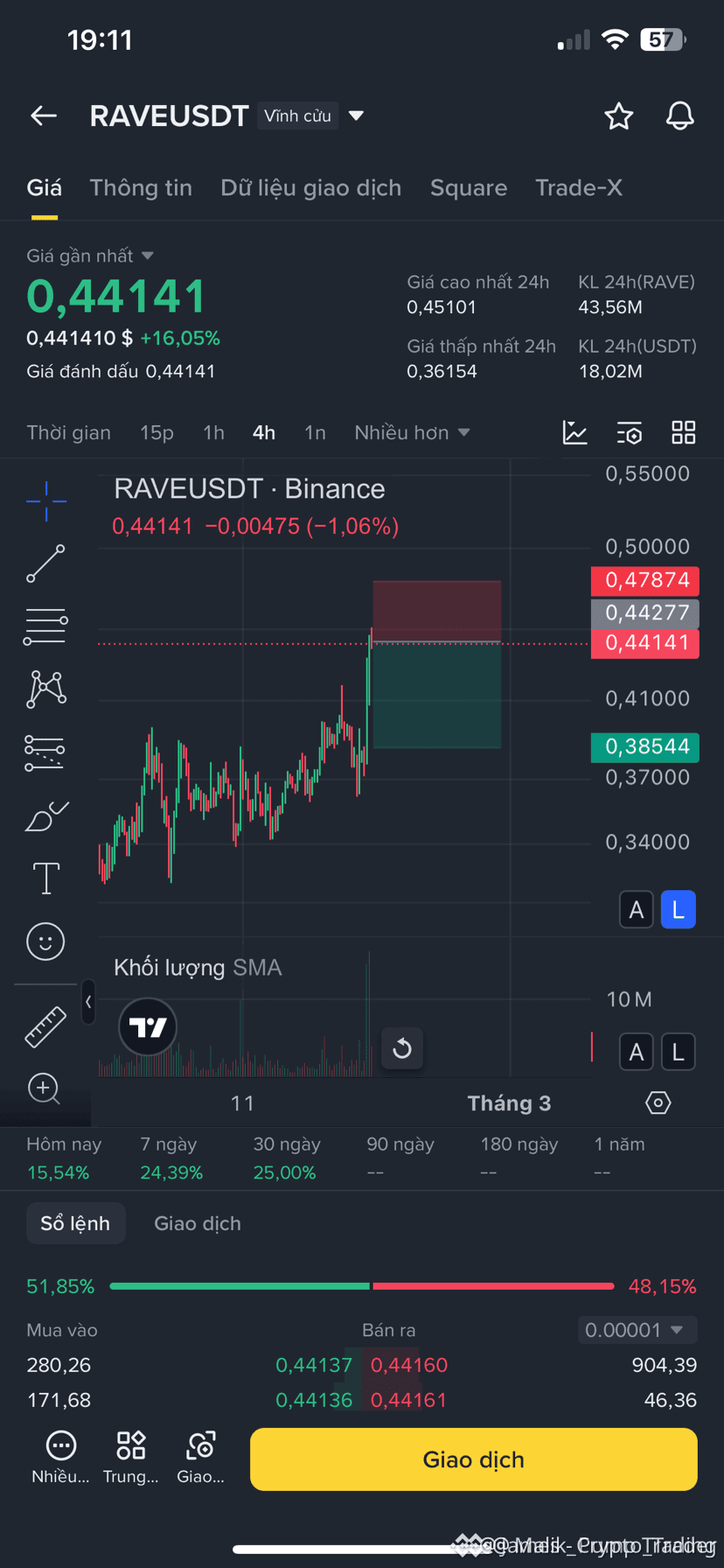Viewport: 724px width, 1568px height.
Task: Tap the yellow Giao dịch trade button
Action: [474, 1459]
